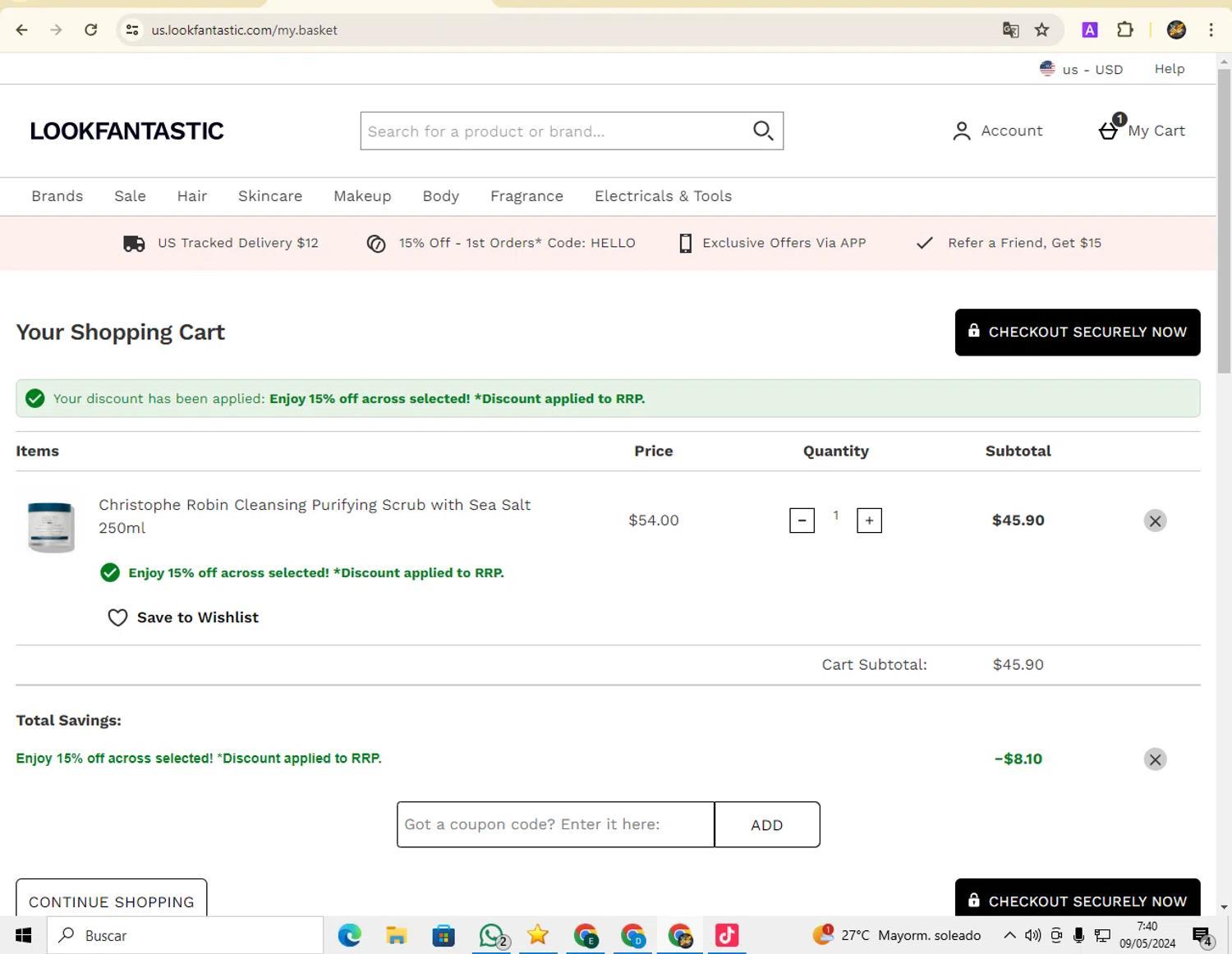Open the Chrome profile avatar
The image size is (1232, 954).
pos(1176,30)
